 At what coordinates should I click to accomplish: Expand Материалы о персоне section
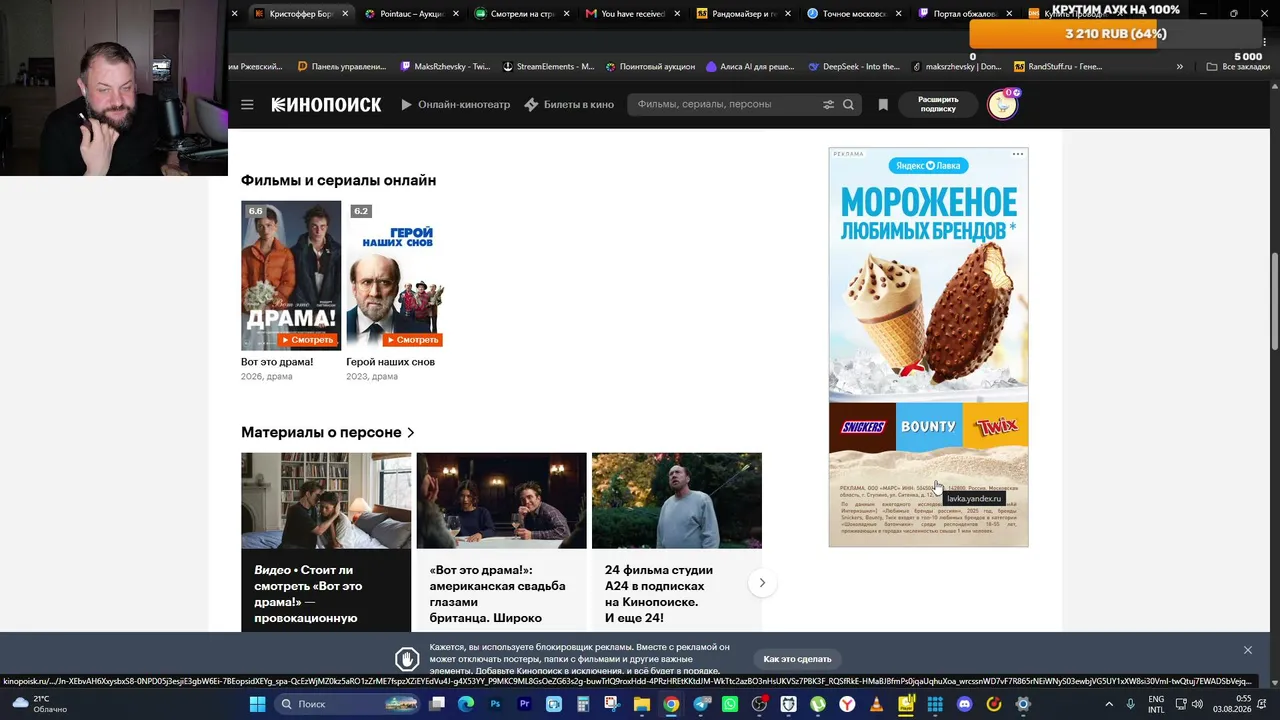328,432
